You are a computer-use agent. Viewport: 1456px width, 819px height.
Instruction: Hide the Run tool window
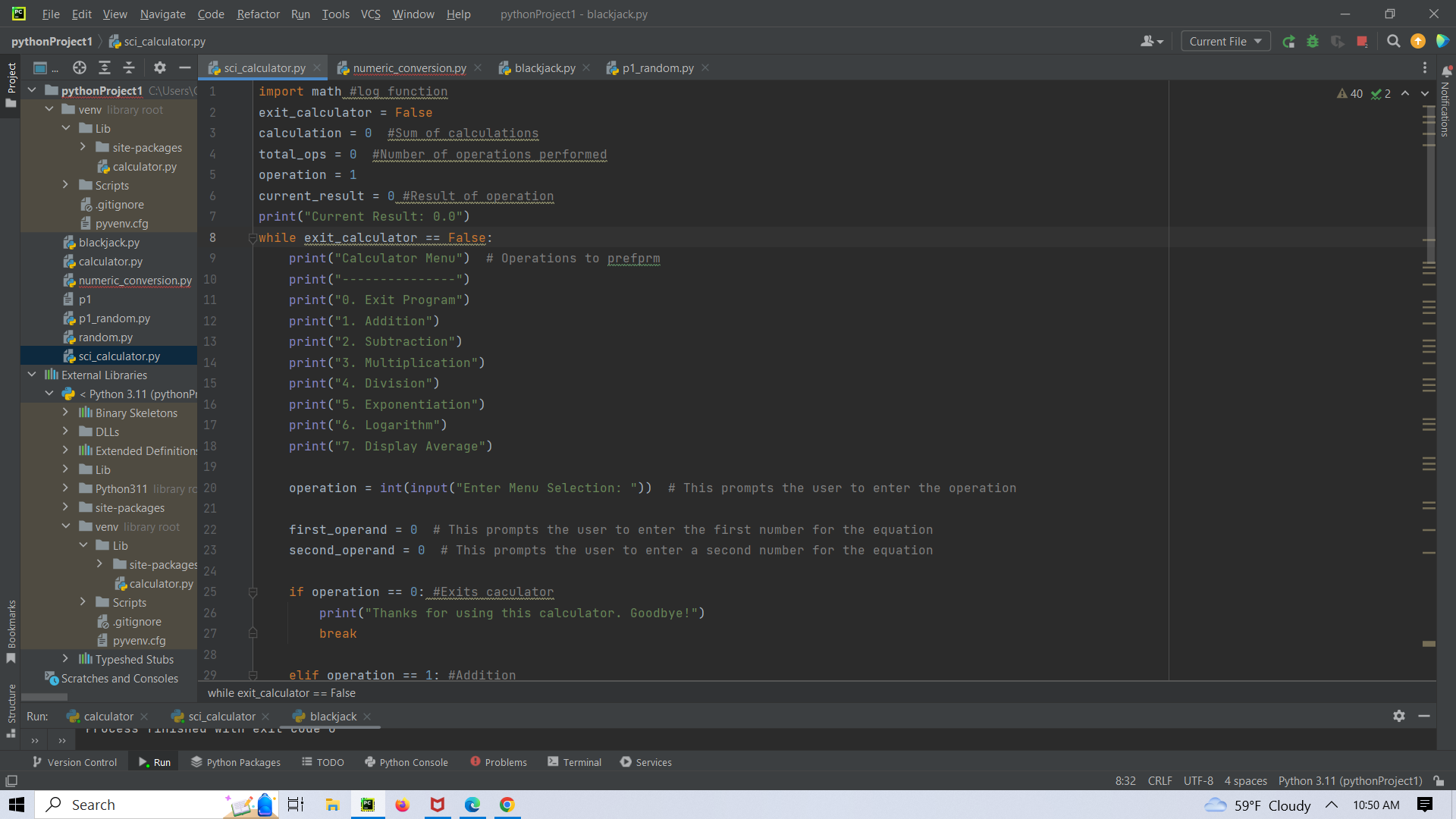tap(1424, 716)
